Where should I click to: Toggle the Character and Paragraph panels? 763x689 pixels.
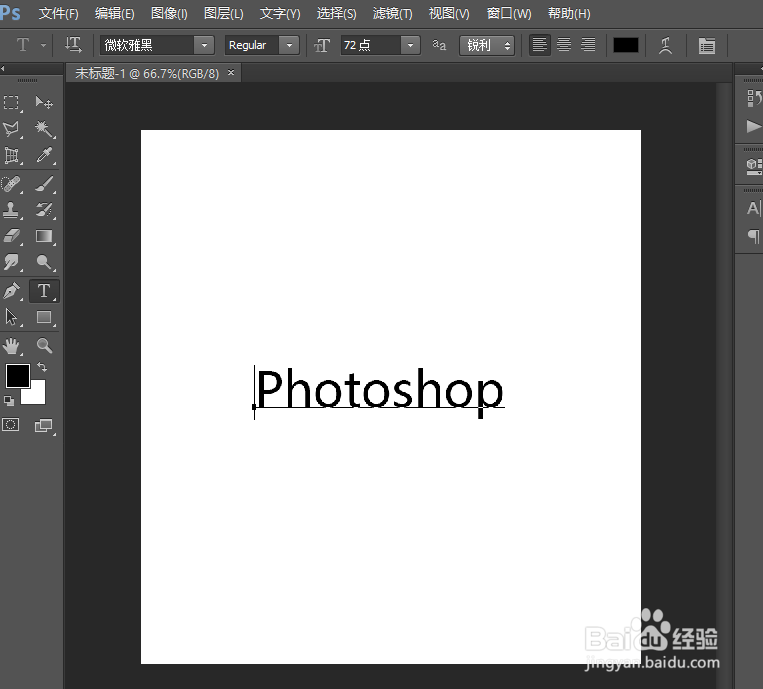tap(707, 46)
